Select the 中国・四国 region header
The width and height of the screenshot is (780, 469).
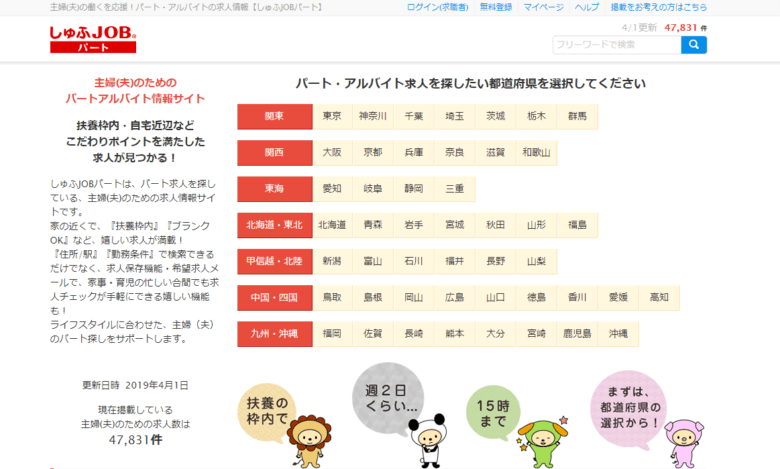pyautogui.click(x=275, y=298)
